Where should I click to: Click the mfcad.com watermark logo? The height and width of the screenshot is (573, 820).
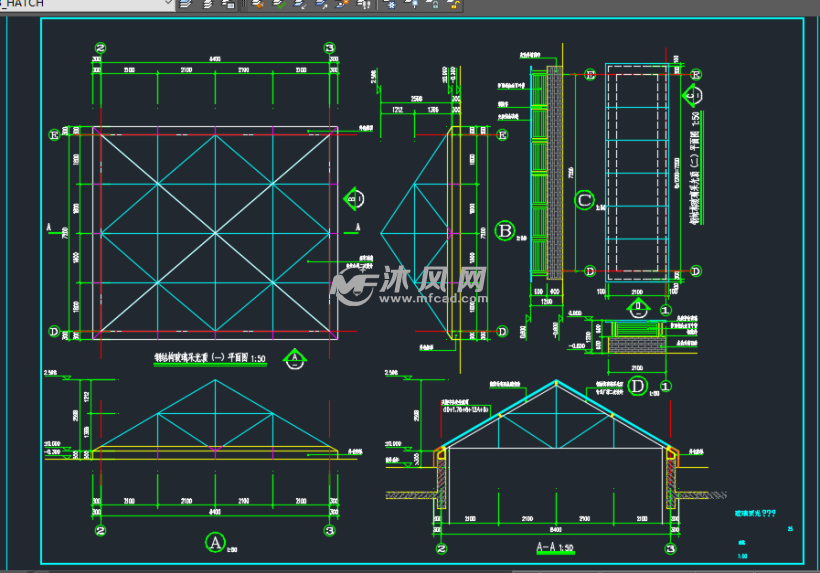(x=410, y=284)
